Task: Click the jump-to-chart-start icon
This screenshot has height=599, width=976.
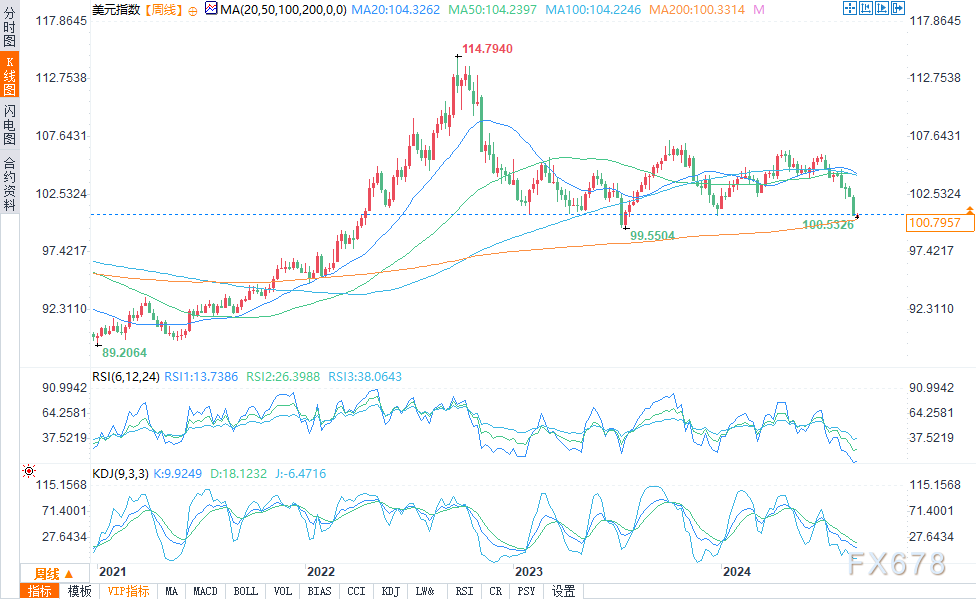Action: (866, 8)
